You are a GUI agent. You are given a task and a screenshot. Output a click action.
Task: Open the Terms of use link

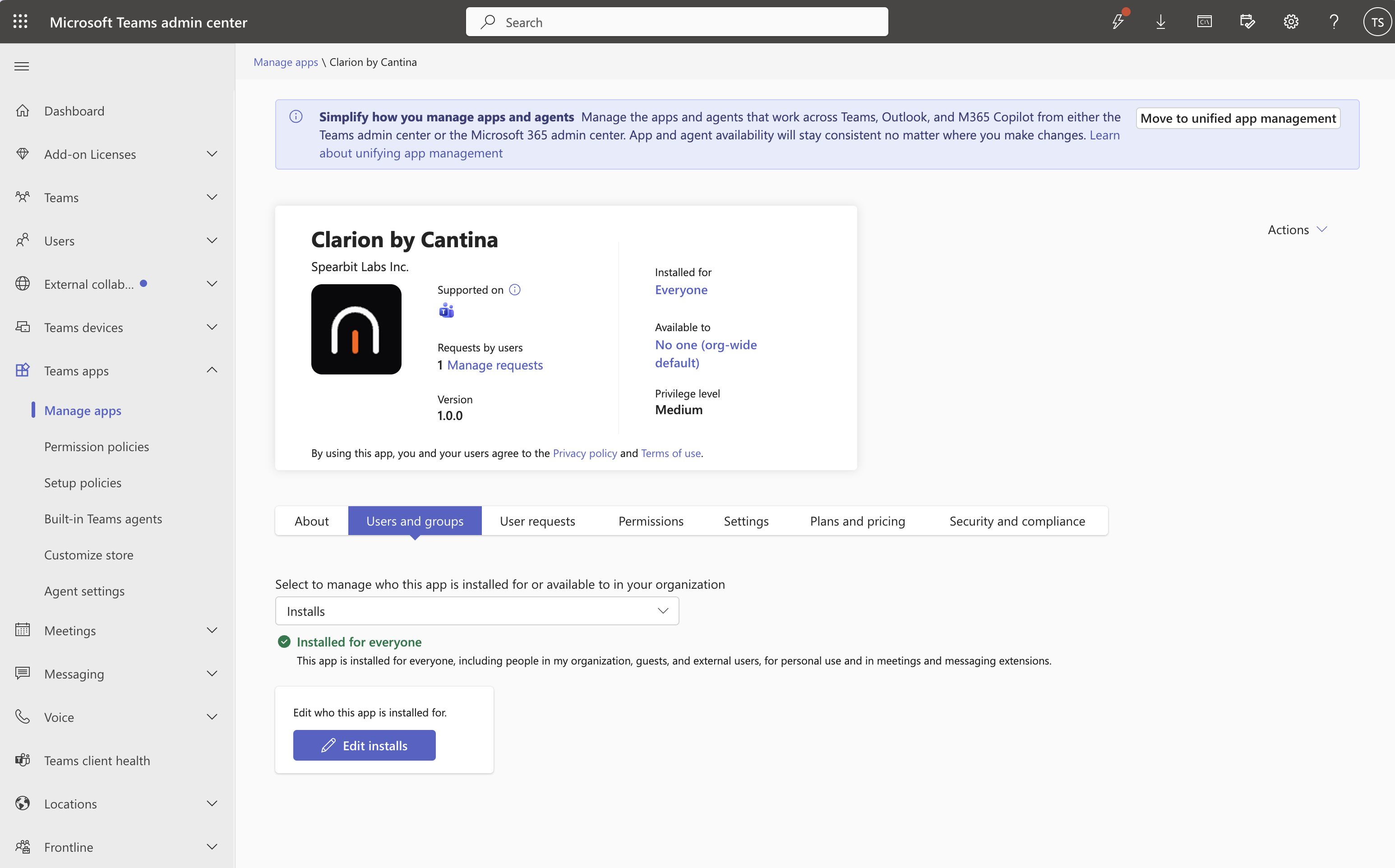pyautogui.click(x=671, y=453)
